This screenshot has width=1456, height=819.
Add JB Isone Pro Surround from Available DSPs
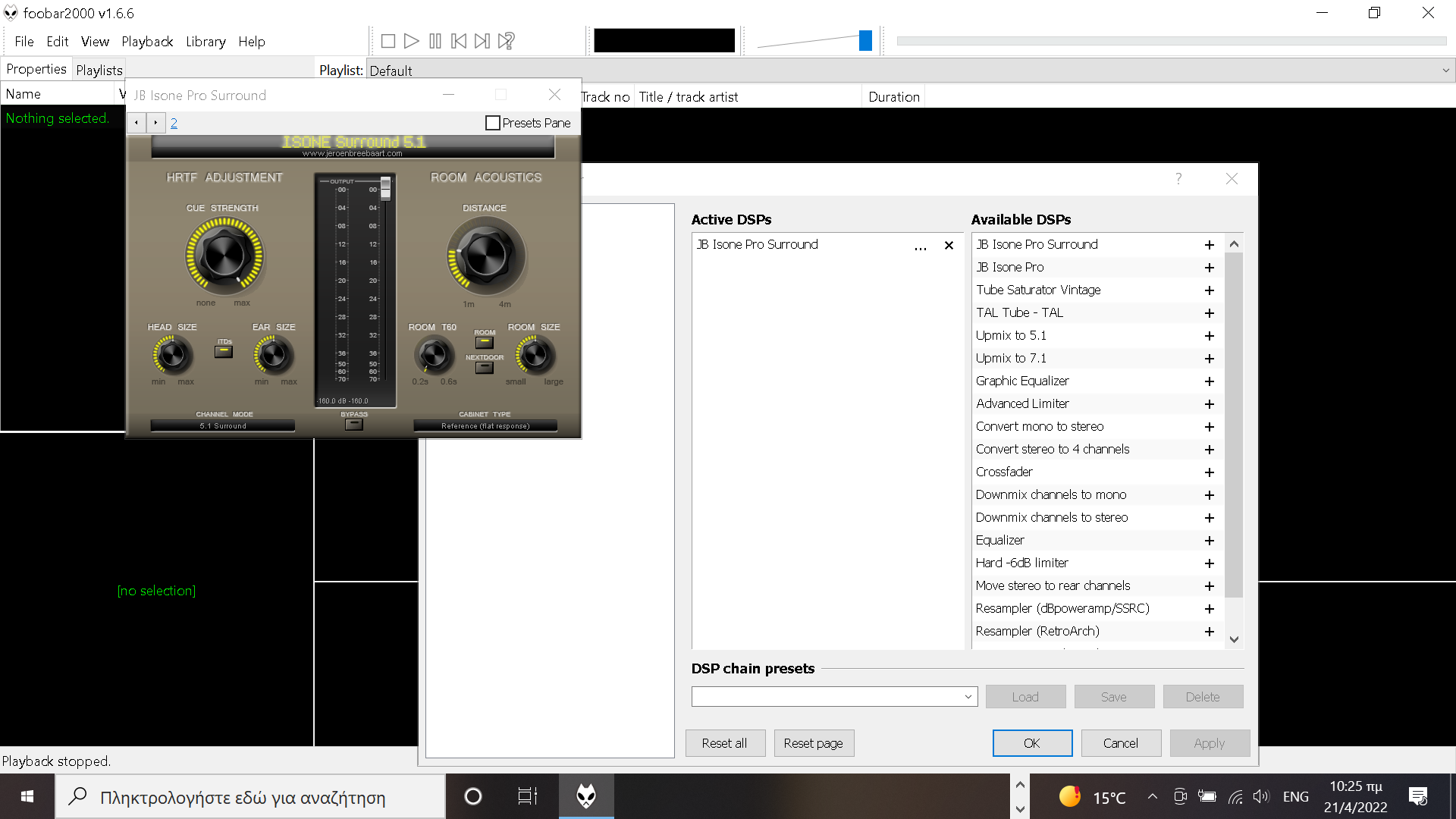tap(1210, 245)
